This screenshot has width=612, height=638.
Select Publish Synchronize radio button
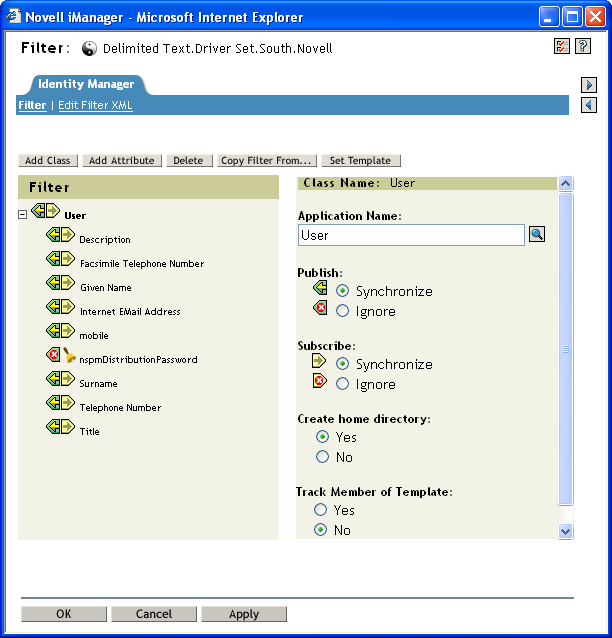(342, 291)
